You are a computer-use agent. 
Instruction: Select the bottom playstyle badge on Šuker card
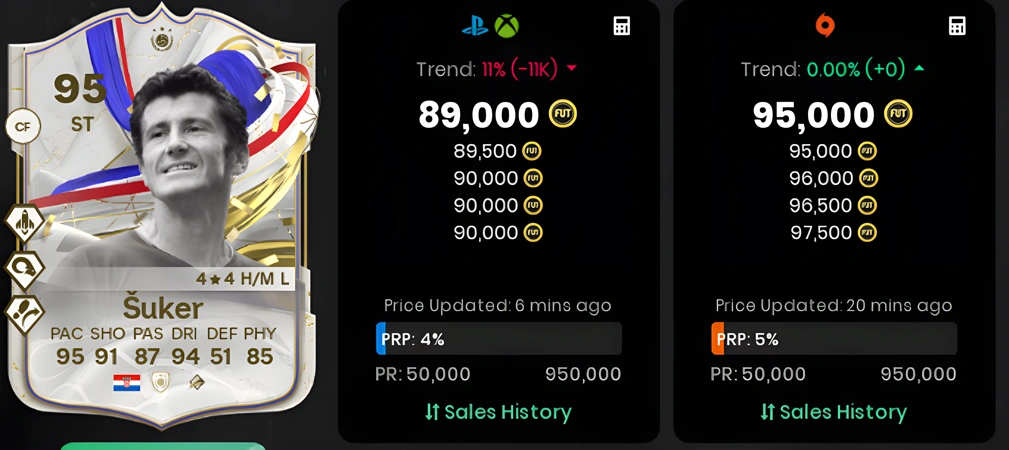(24, 315)
